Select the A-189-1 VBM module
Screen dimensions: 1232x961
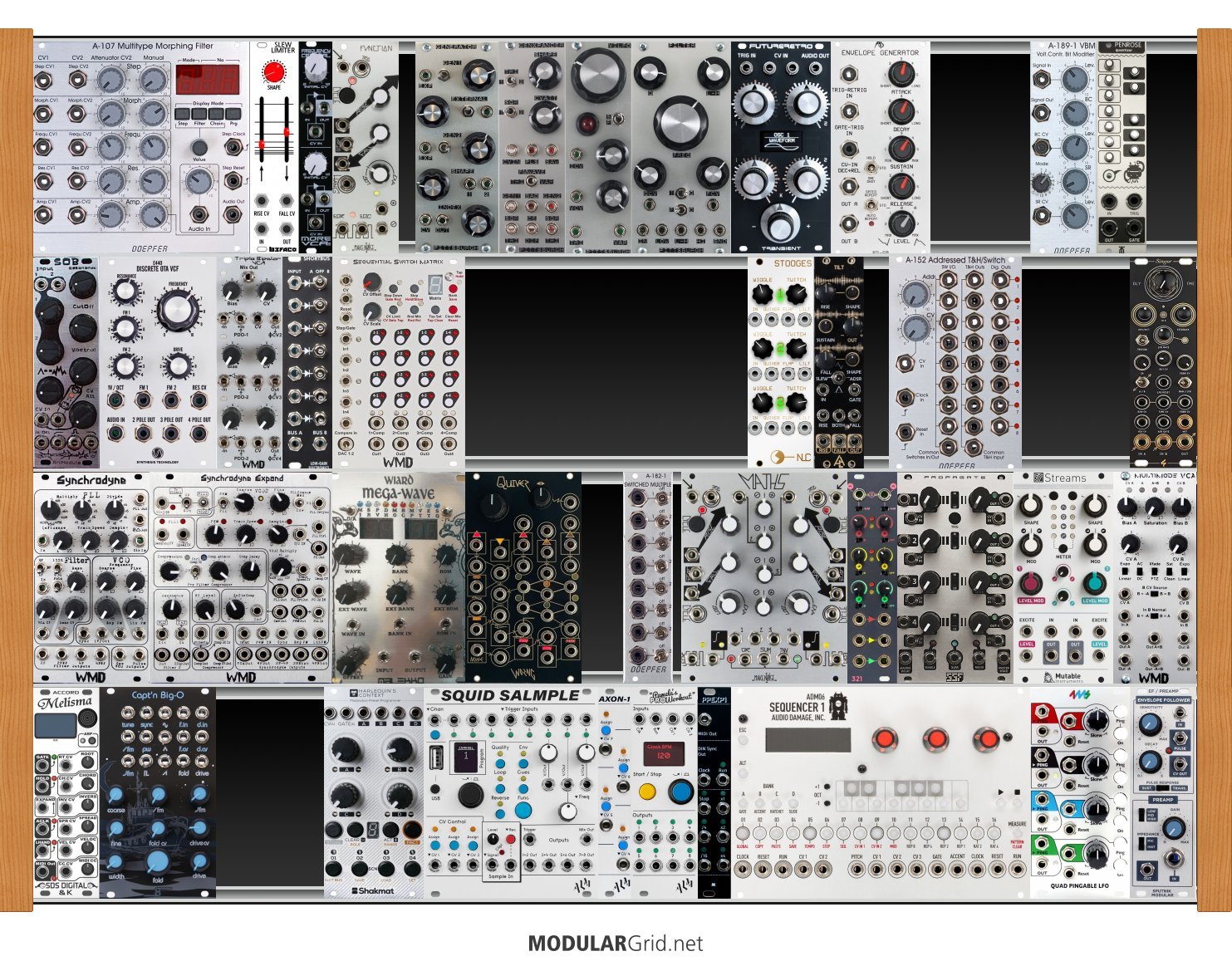click(x=1063, y=147)
